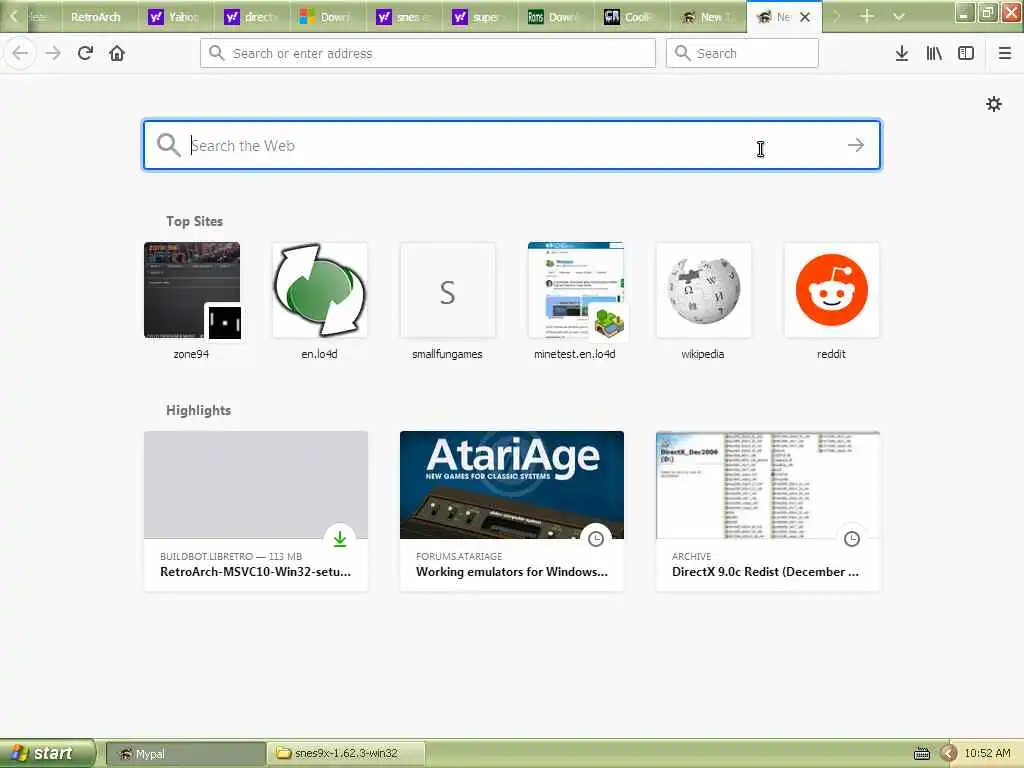Click the toolbar Search field

[x=742, y=53]
